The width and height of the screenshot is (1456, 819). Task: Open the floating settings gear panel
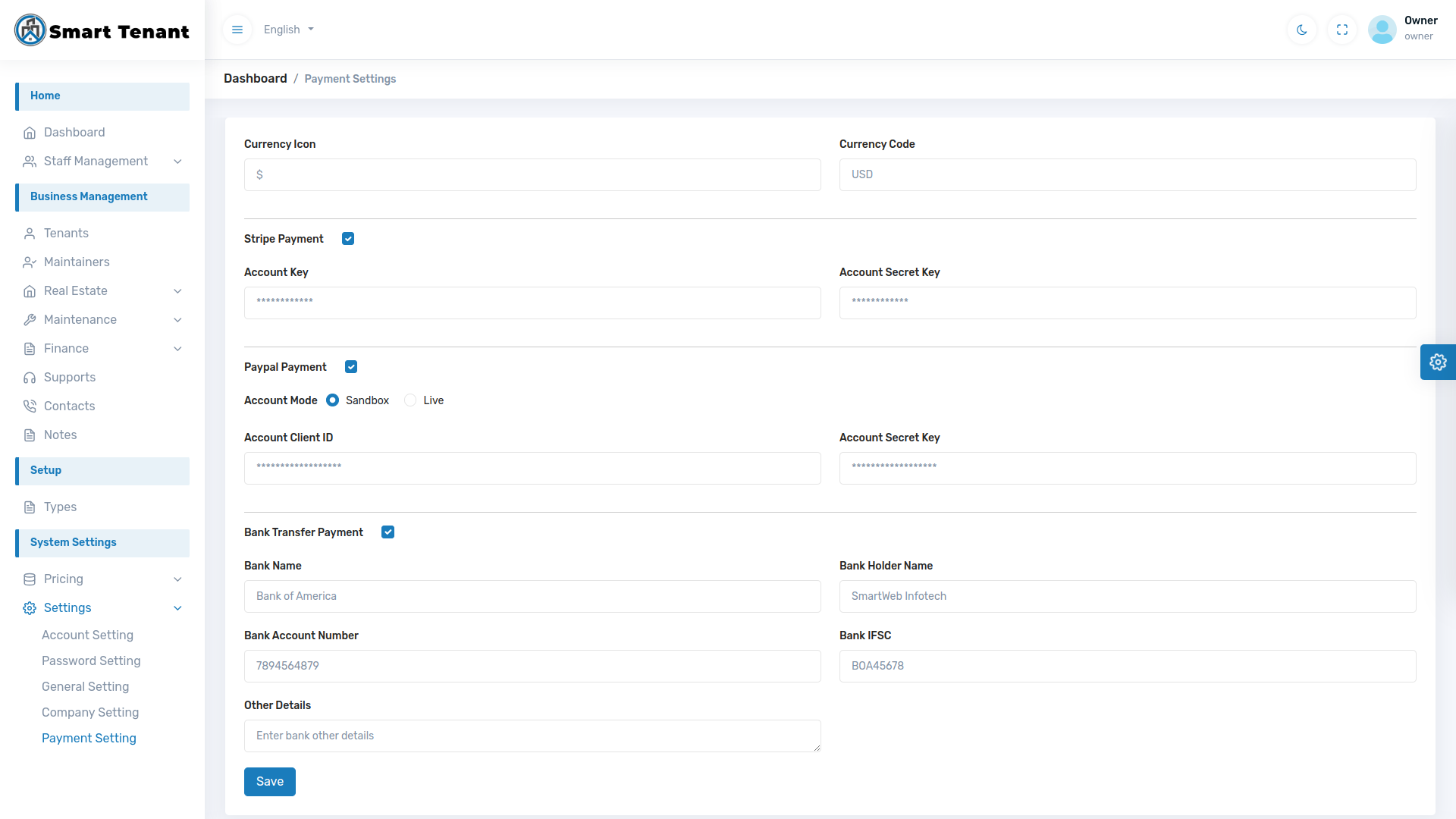(1438, 362)
